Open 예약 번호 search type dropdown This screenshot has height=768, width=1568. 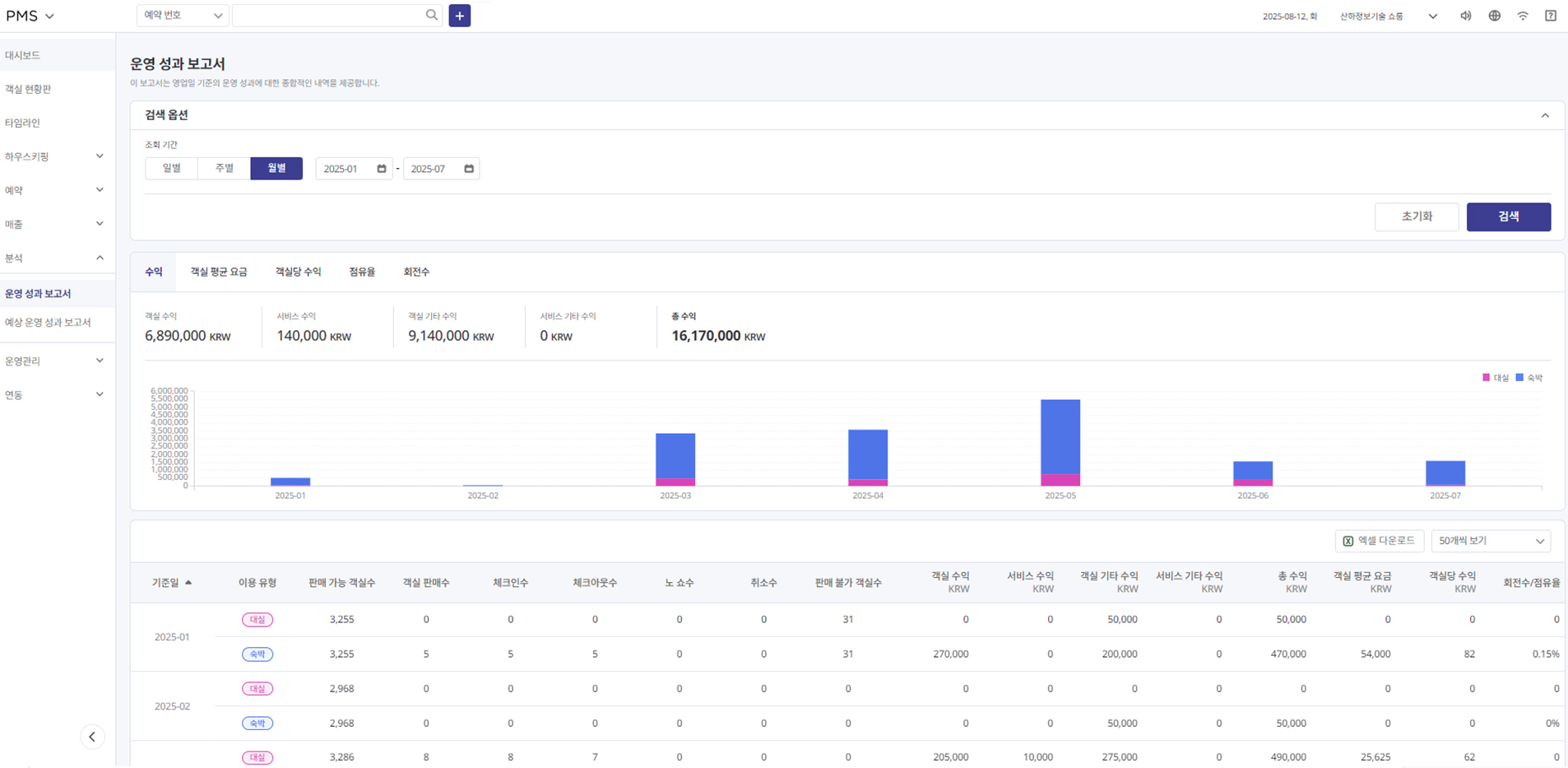182,15
